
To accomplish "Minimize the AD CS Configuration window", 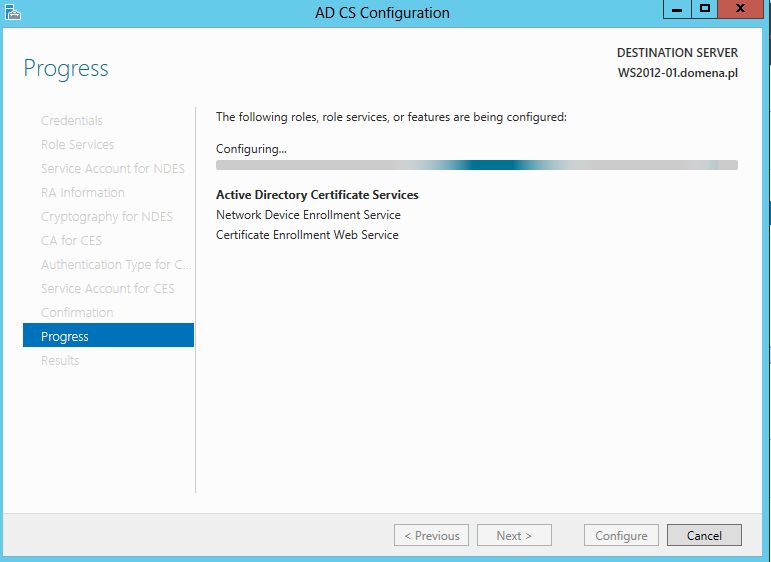I will (x=677, y=9).
